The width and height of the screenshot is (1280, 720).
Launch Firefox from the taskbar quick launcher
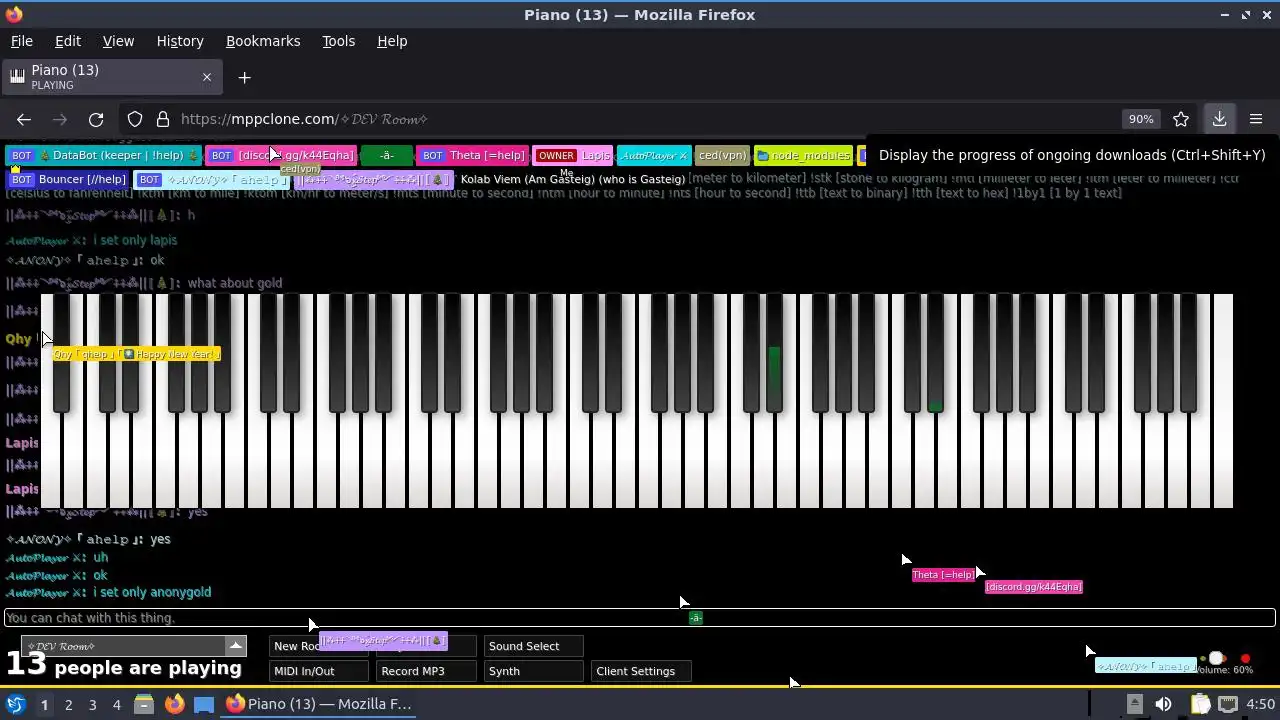click(x=174, y=704)
